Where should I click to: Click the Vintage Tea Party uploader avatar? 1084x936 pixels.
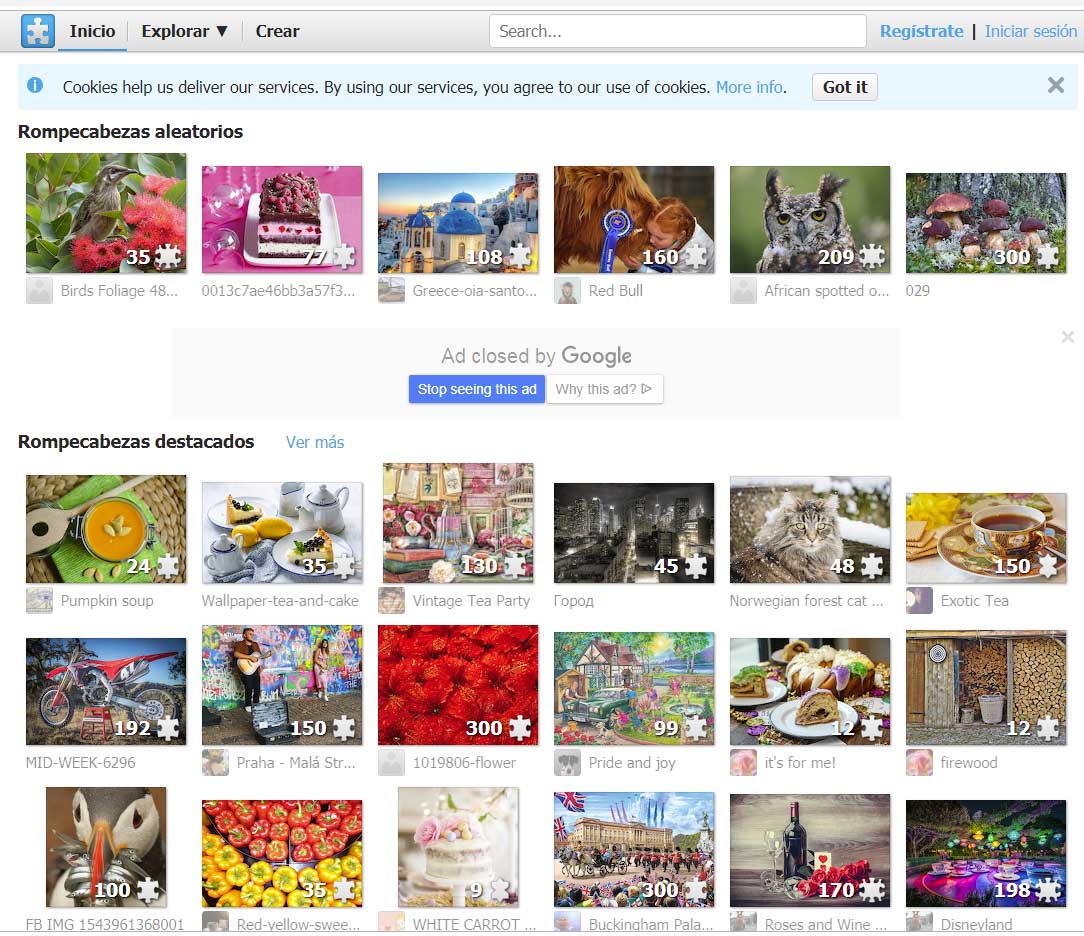[x=391, y=601]
